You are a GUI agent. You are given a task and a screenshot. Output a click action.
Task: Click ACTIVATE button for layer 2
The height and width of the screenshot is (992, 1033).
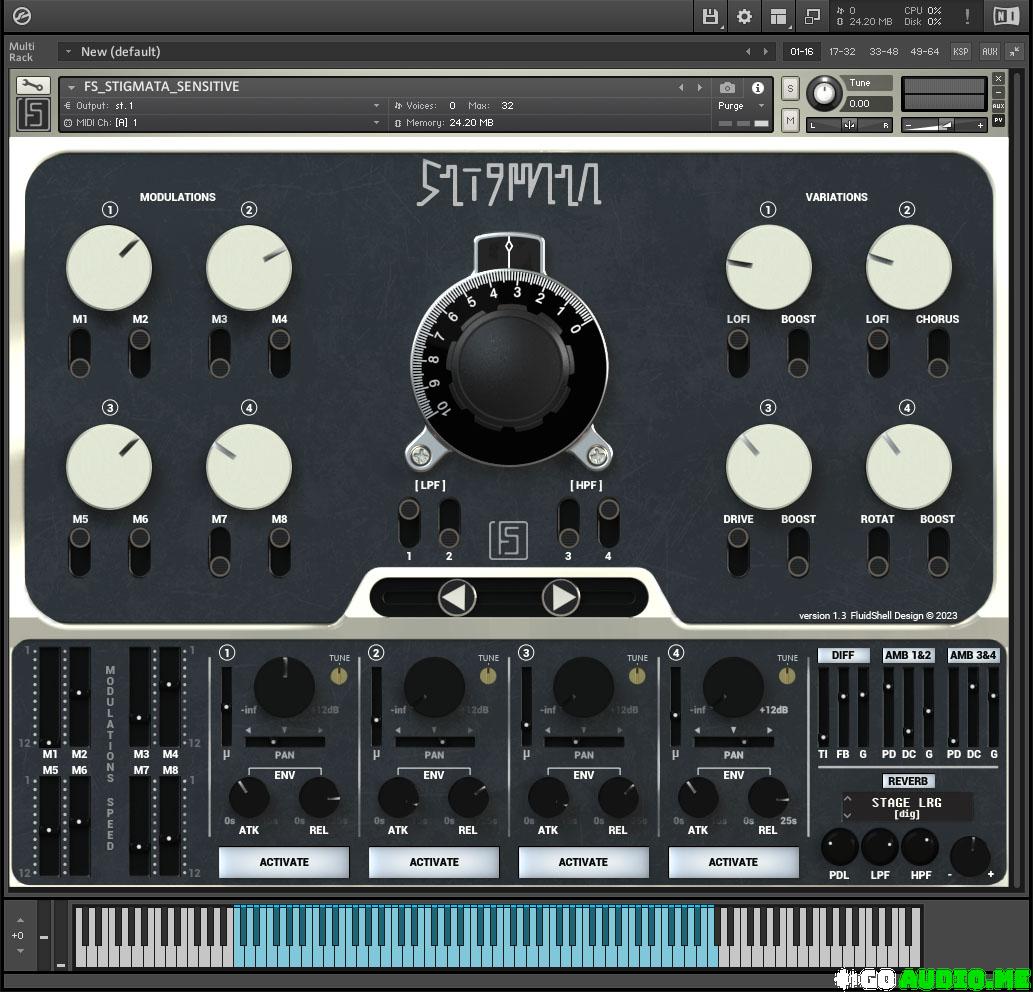(433, 862)
